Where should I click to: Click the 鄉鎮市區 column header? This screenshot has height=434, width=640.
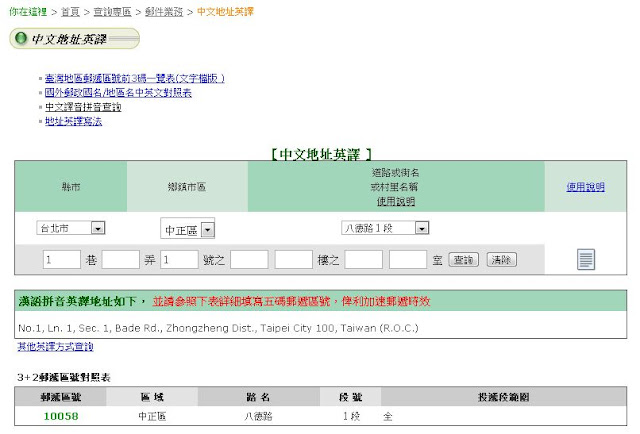coord(187,187)
